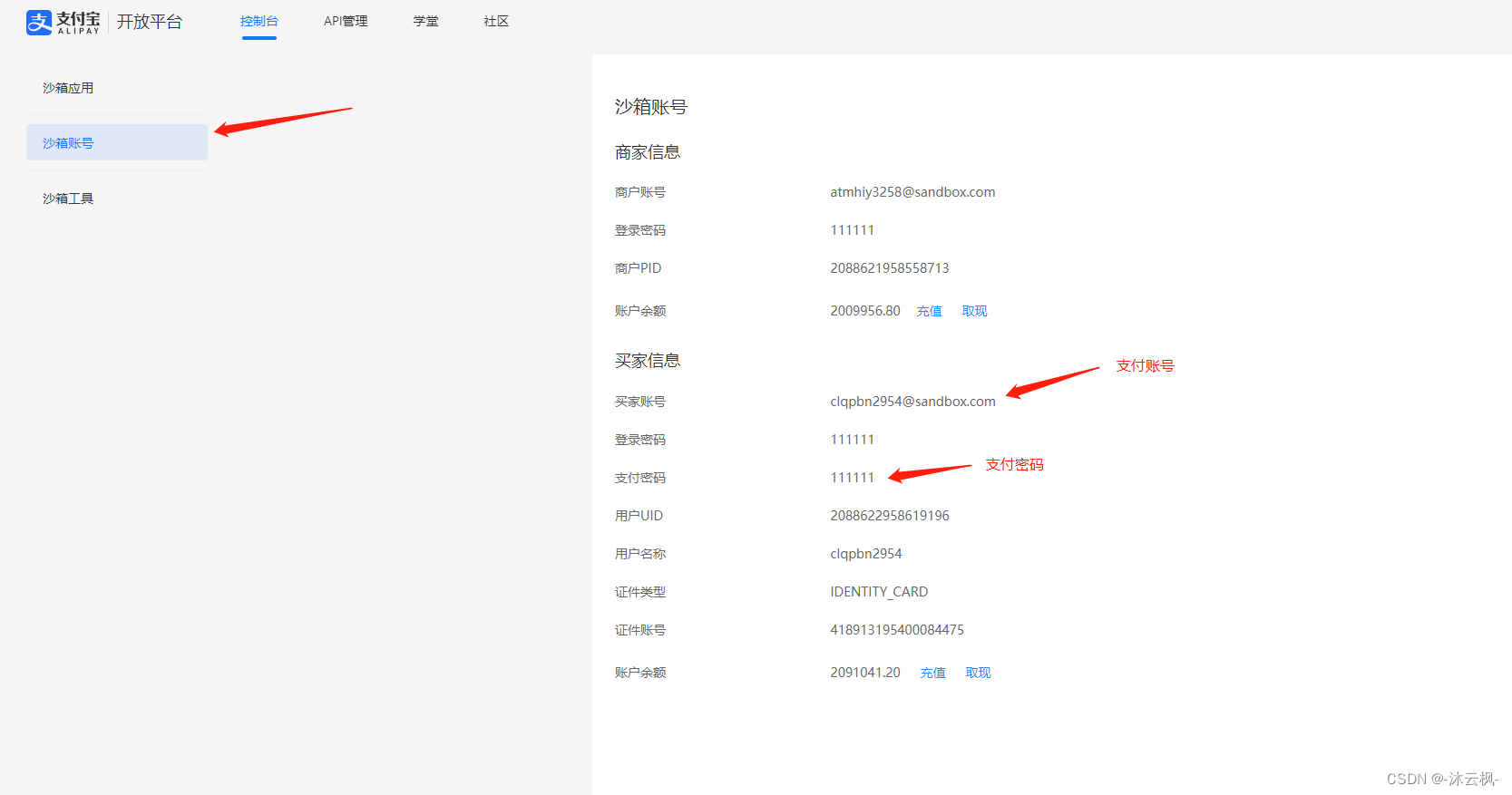The width and height of the screenshot is (1512, 795).
Task: Click the Alipay logo icon
Action: [x=39, y=22]
